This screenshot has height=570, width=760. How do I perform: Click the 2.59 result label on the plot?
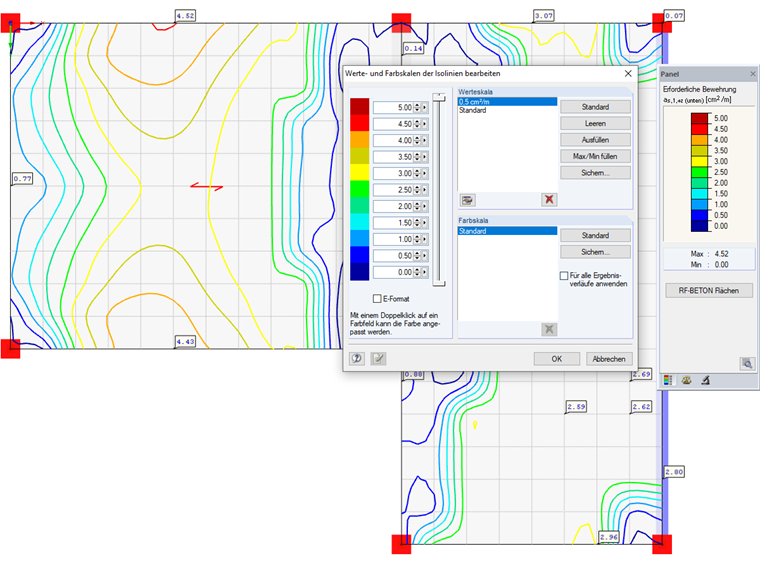coord(576,406)
